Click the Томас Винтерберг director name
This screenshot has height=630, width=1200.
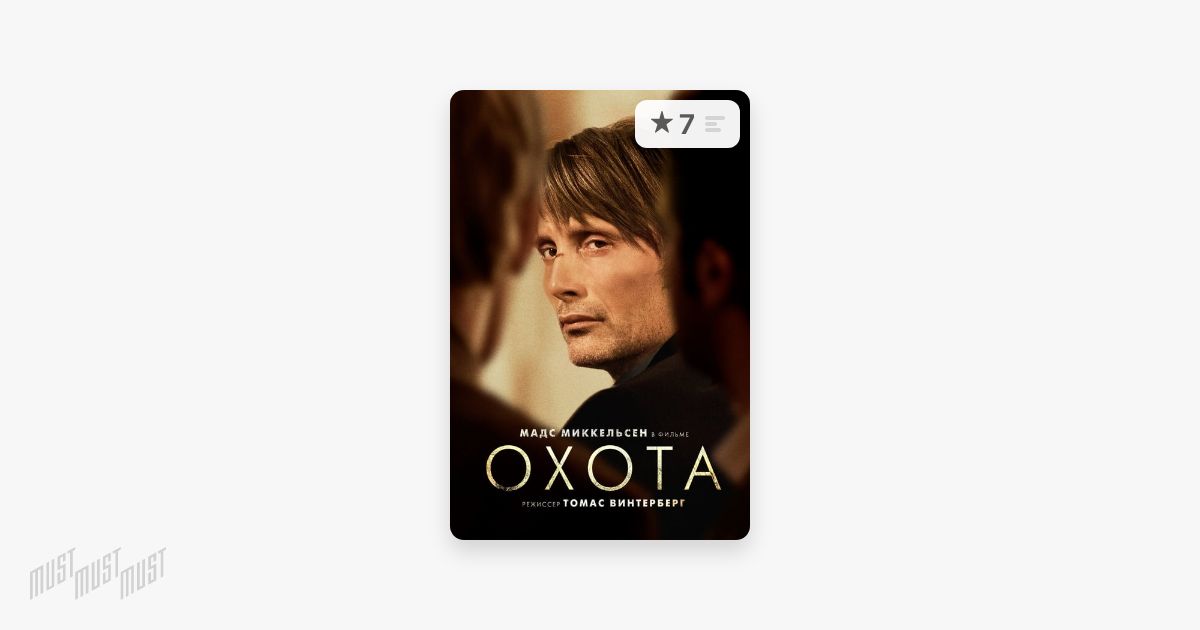pos(625,505)
